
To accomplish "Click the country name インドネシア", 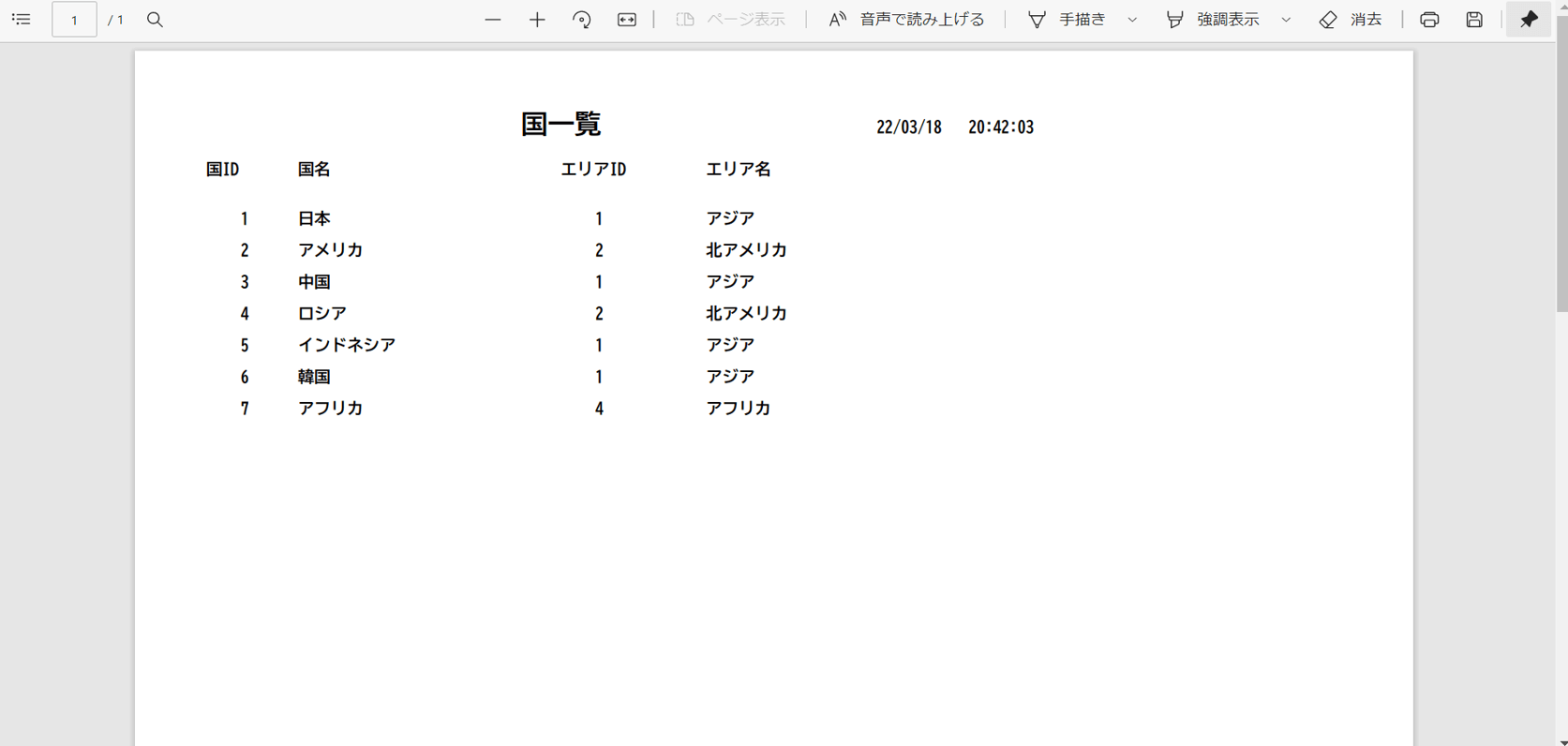I will coord(347,345).
